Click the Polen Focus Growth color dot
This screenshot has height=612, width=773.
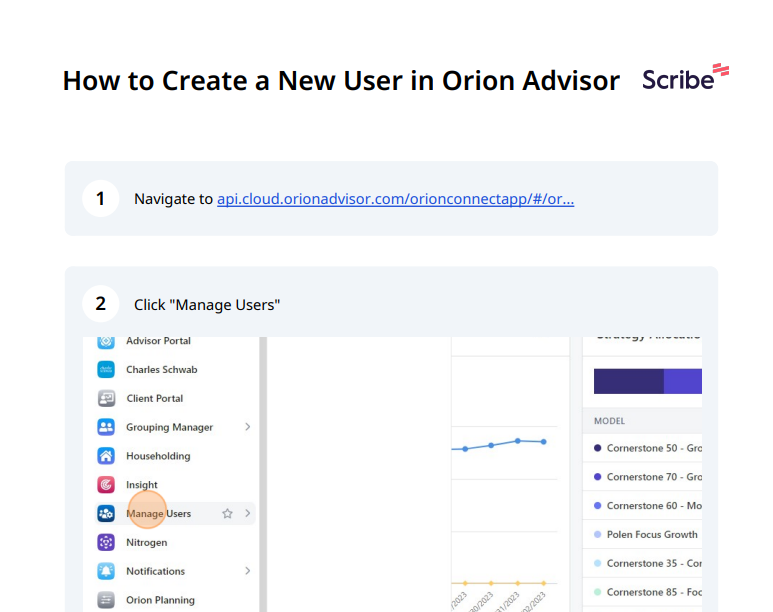point(597,535)
